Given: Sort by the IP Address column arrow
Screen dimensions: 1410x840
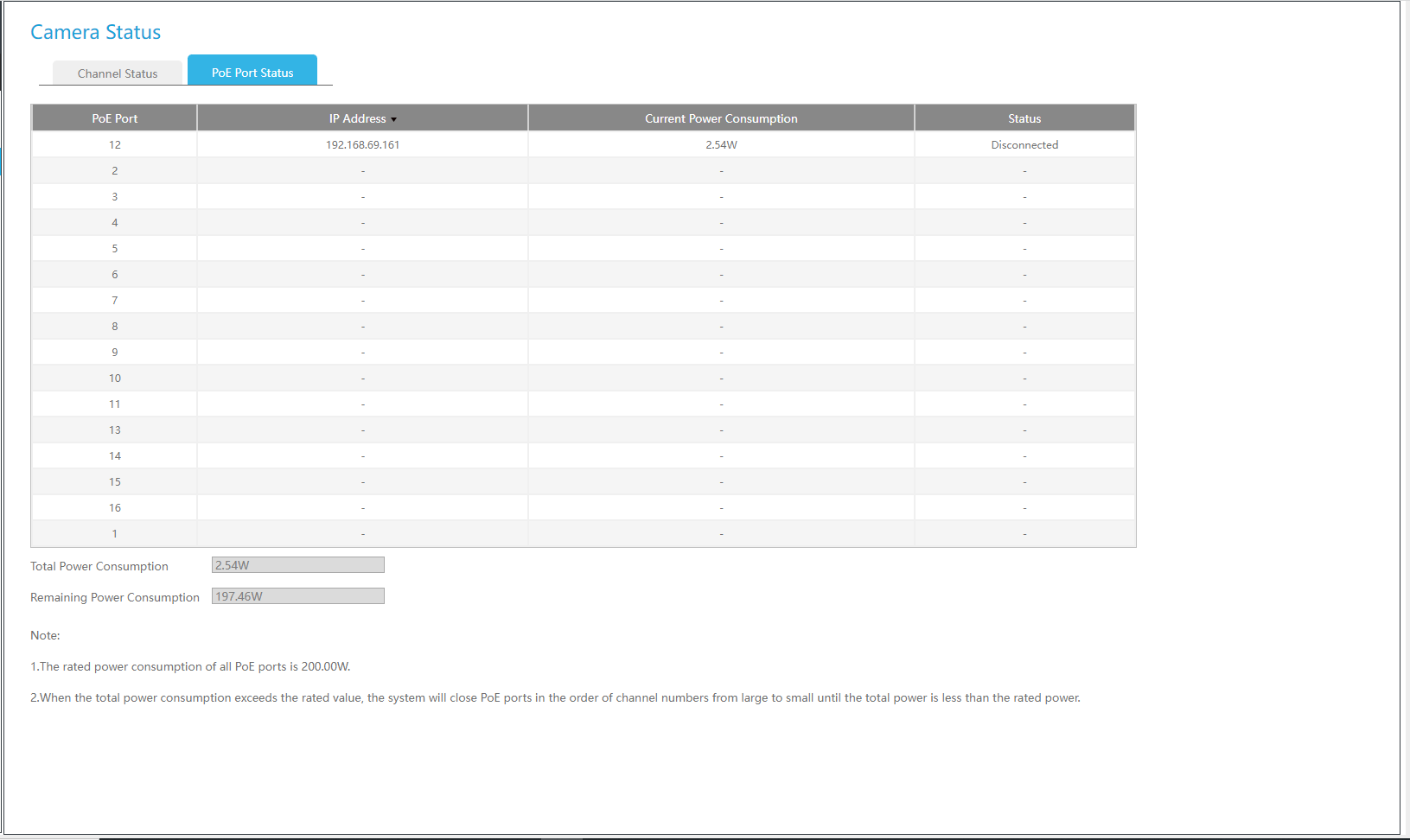Looking at the screenshot, I should (393, 119).
